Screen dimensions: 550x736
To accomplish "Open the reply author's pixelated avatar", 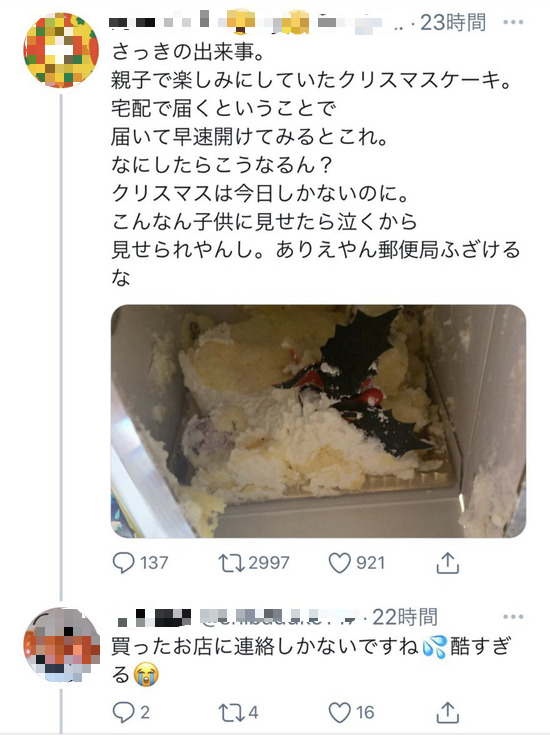I will click(x=62, y=645).
